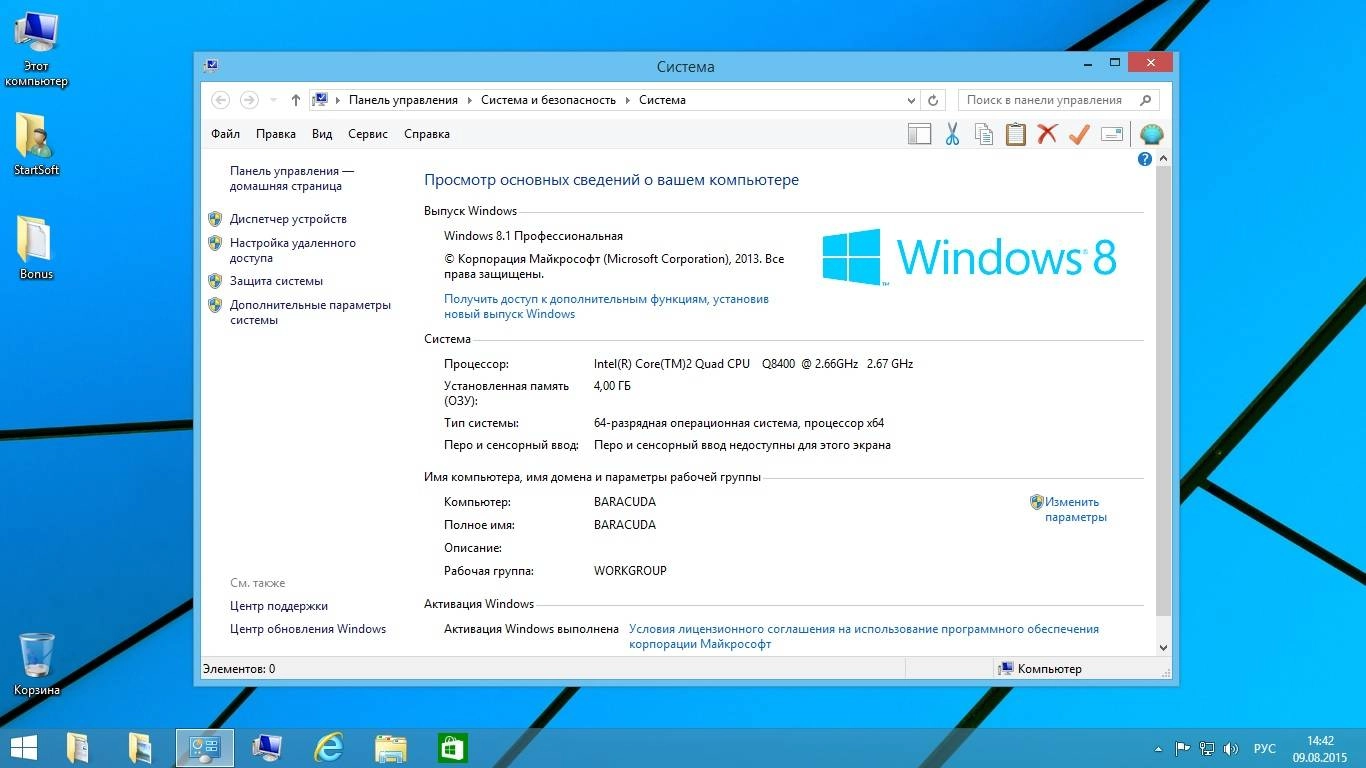The width and height of the screenshot is (1366, 768).
Task: Click the red X Delete toolbar icon
Action: point(1047,134)
